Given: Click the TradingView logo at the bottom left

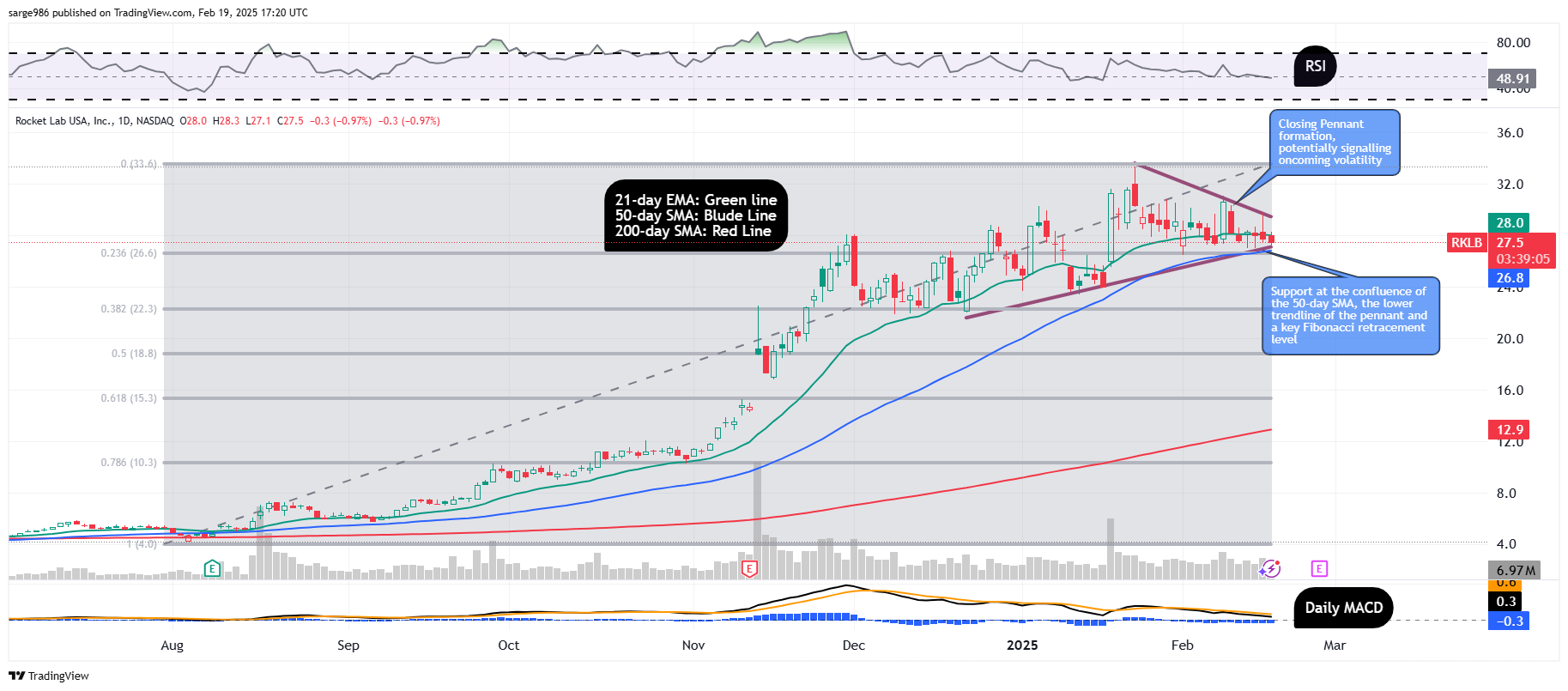Looking at the screenshot, I should point(49,676).
